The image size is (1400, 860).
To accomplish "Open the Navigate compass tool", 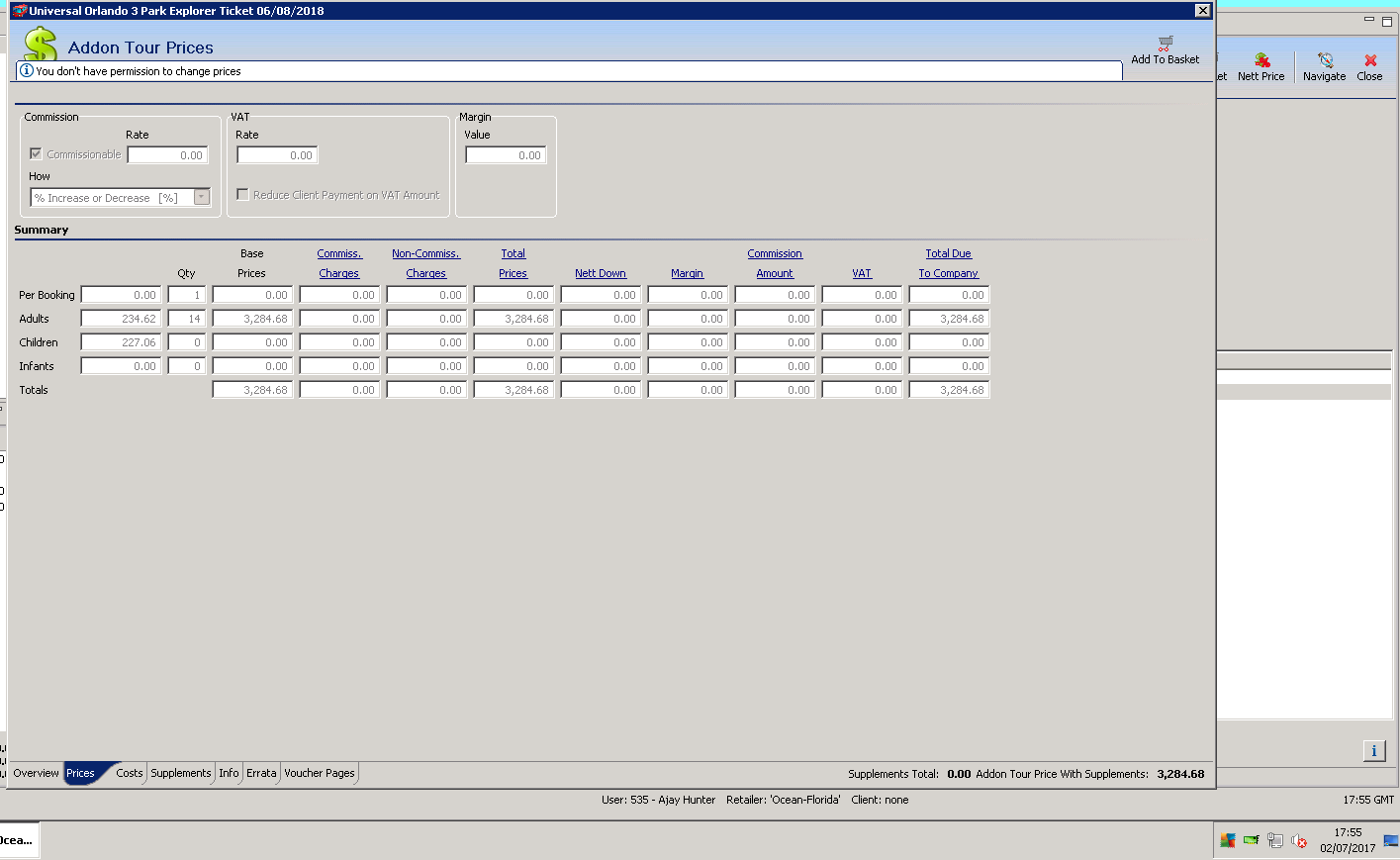I will pos(1325,60).
